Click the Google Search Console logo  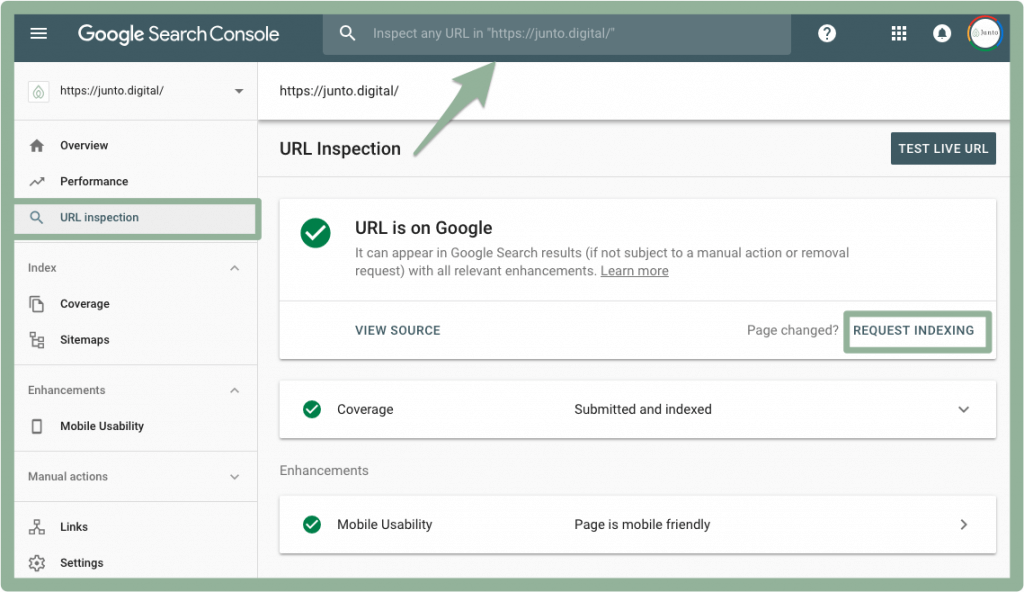point(178,34)
